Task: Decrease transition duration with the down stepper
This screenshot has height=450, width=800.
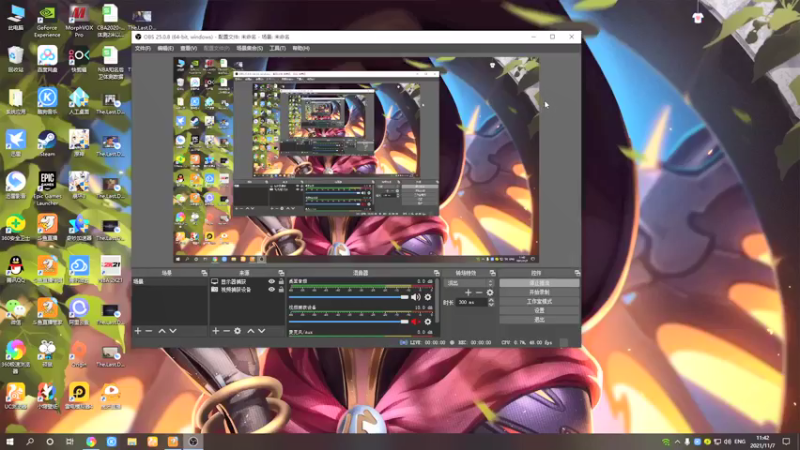Action: tap(491, 305)
